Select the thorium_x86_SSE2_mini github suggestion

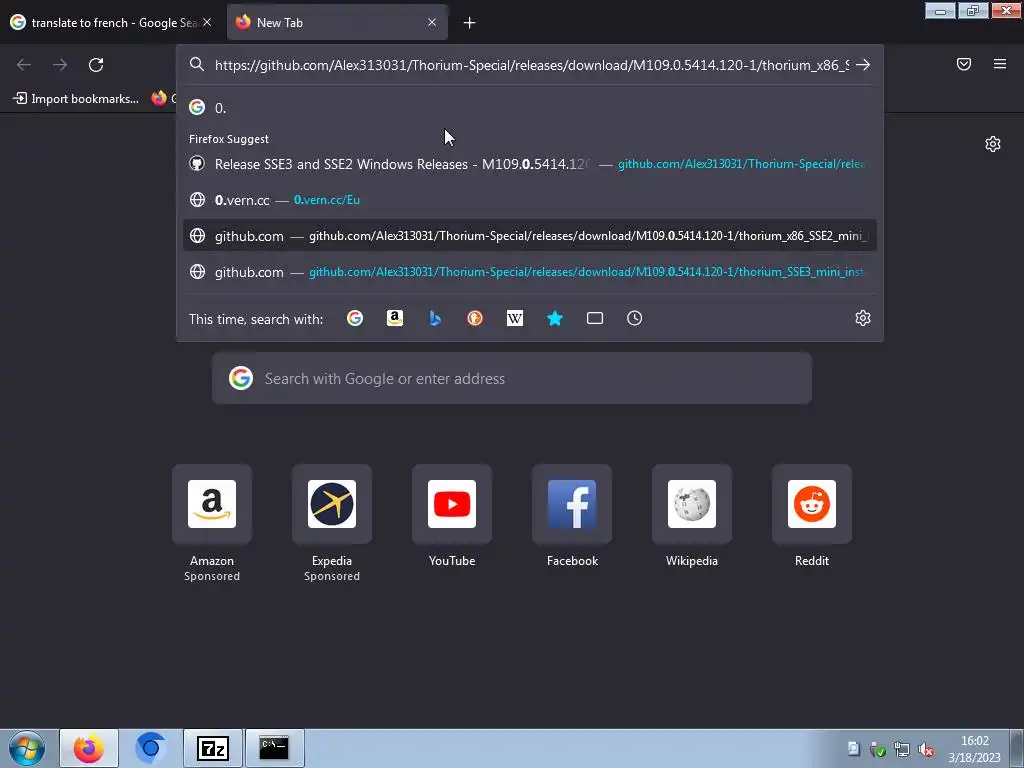click(530, 236)
